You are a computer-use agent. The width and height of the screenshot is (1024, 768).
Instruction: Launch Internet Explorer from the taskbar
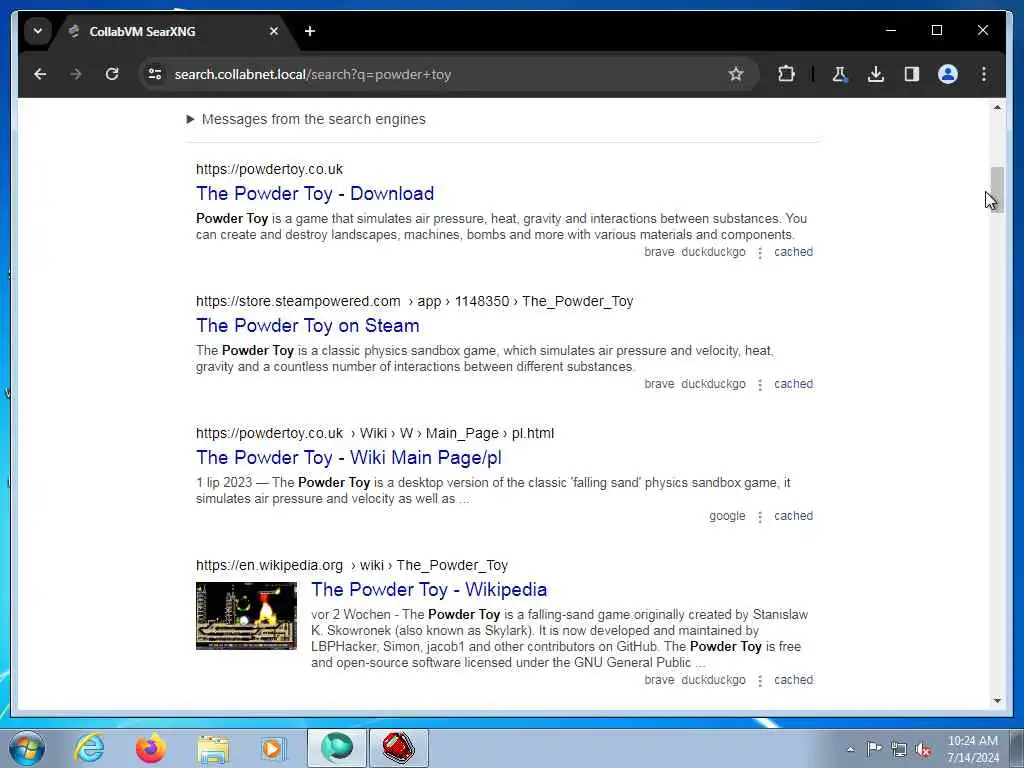(89, 748)
